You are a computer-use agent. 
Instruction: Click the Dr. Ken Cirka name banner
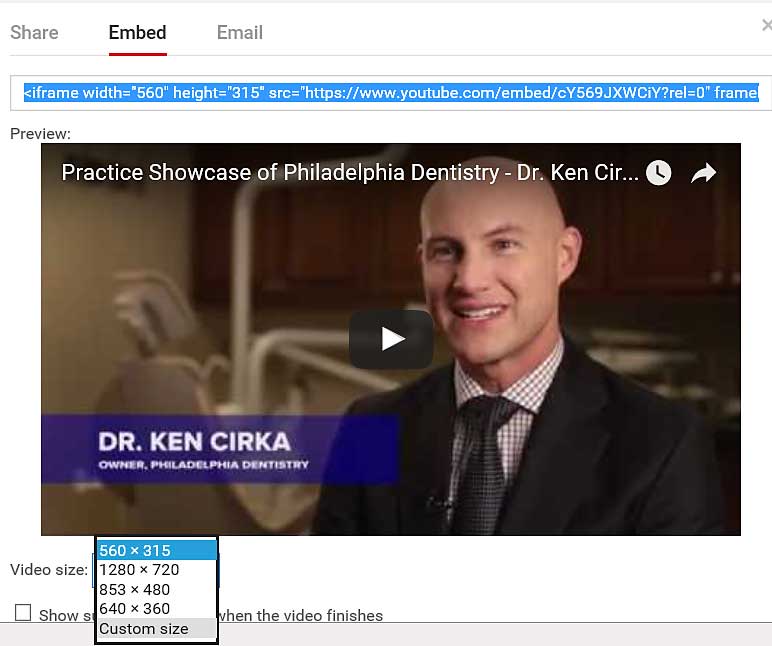220,449
